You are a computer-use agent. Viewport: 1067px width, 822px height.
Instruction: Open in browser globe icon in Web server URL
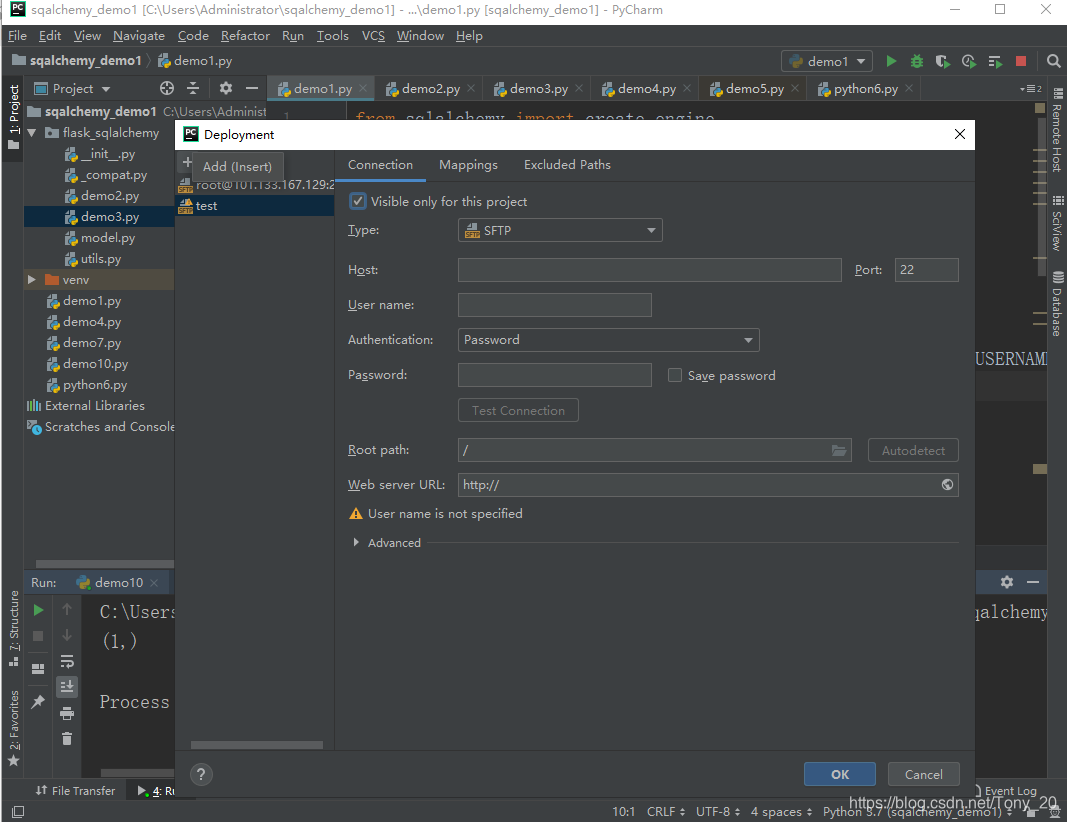coord(947,484)
